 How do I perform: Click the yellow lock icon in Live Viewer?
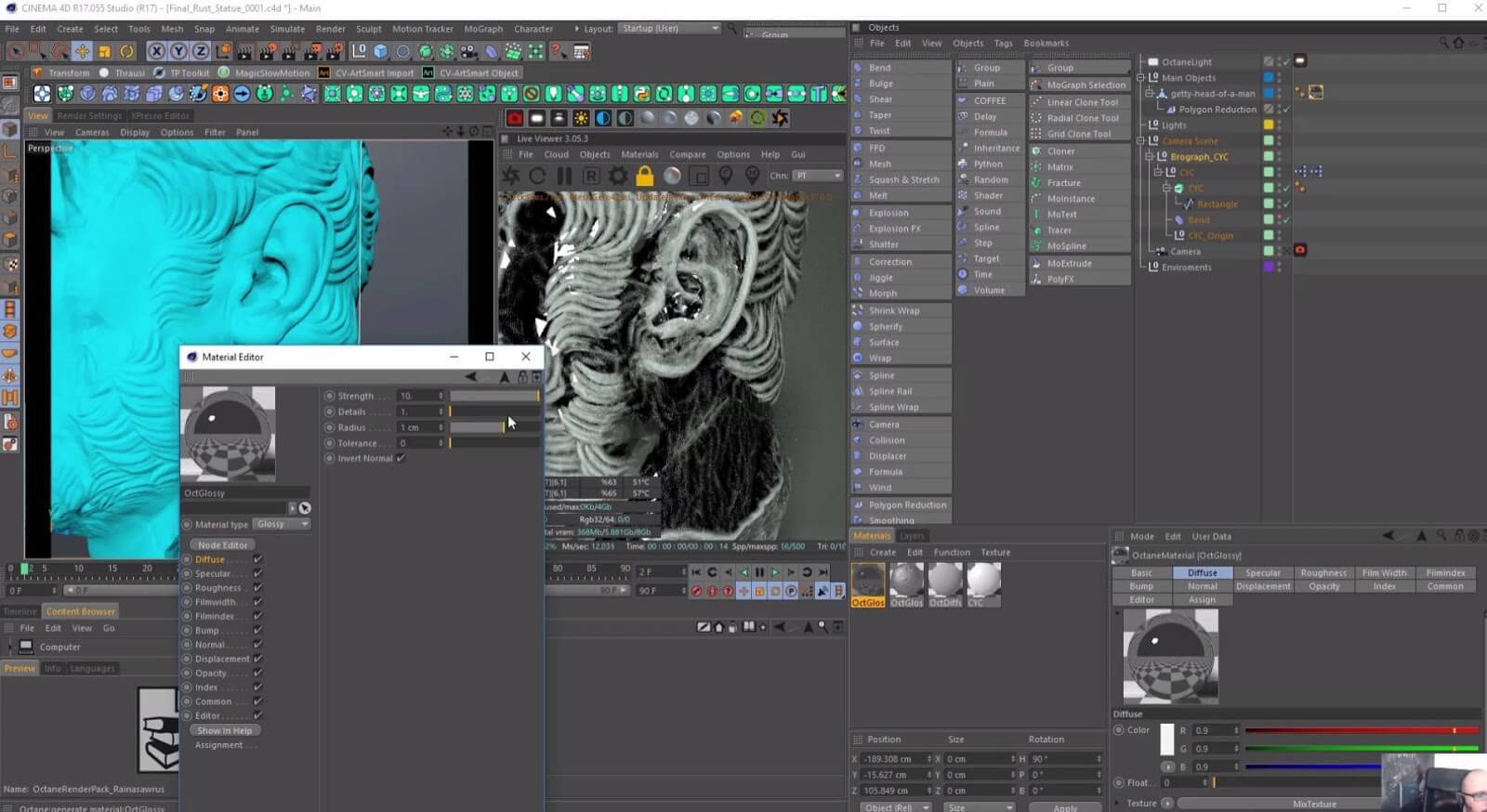tap(644, 177)
